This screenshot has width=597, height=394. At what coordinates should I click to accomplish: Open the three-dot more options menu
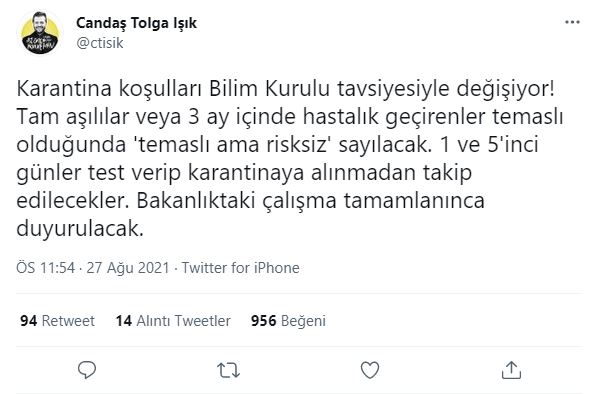pos(572,22)
